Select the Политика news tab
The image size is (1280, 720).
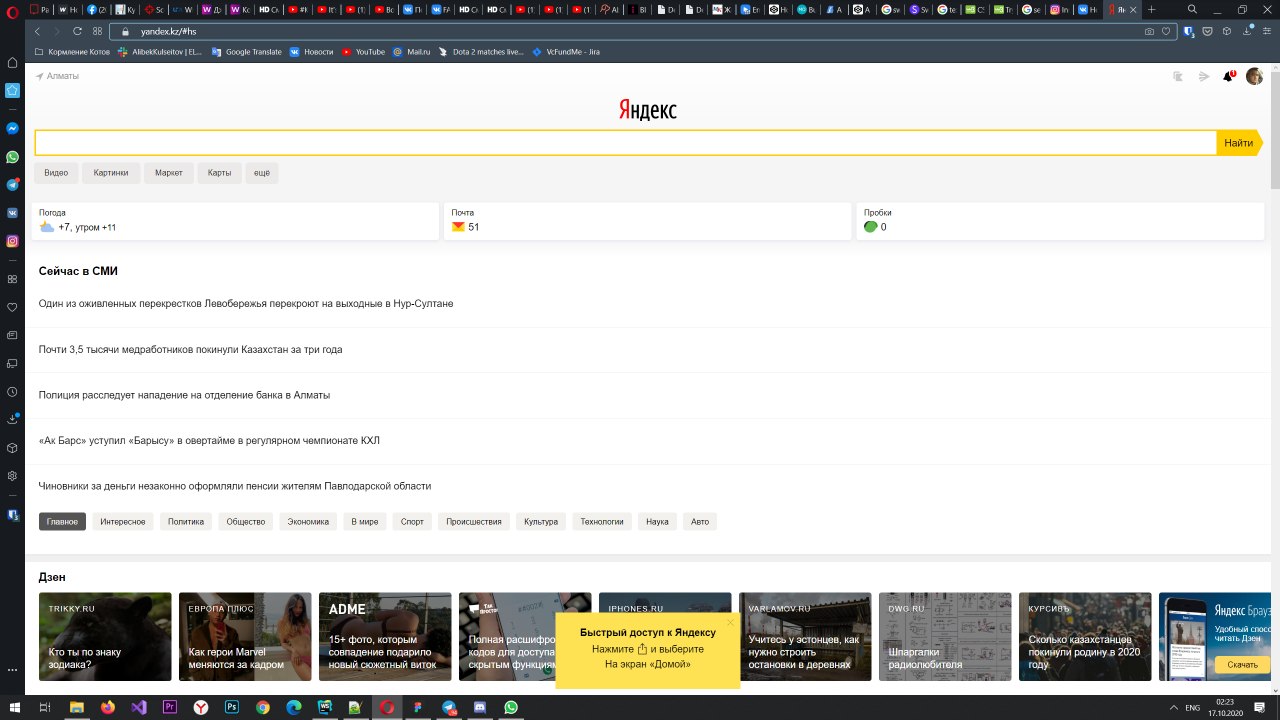coord(186,521)
